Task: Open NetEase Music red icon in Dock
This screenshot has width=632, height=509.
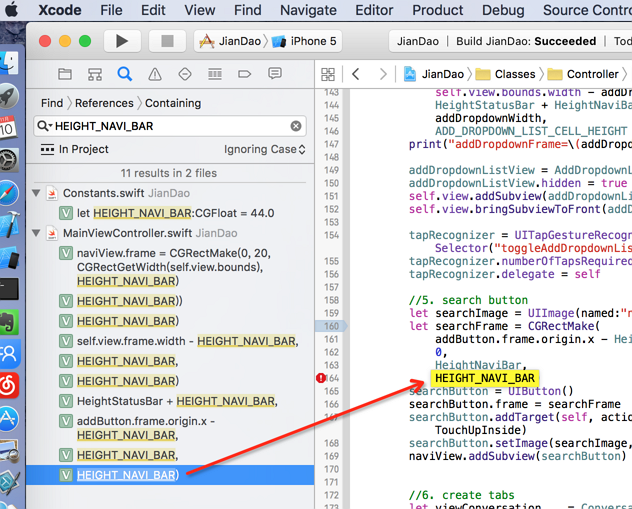Action: tap(9, 386)
